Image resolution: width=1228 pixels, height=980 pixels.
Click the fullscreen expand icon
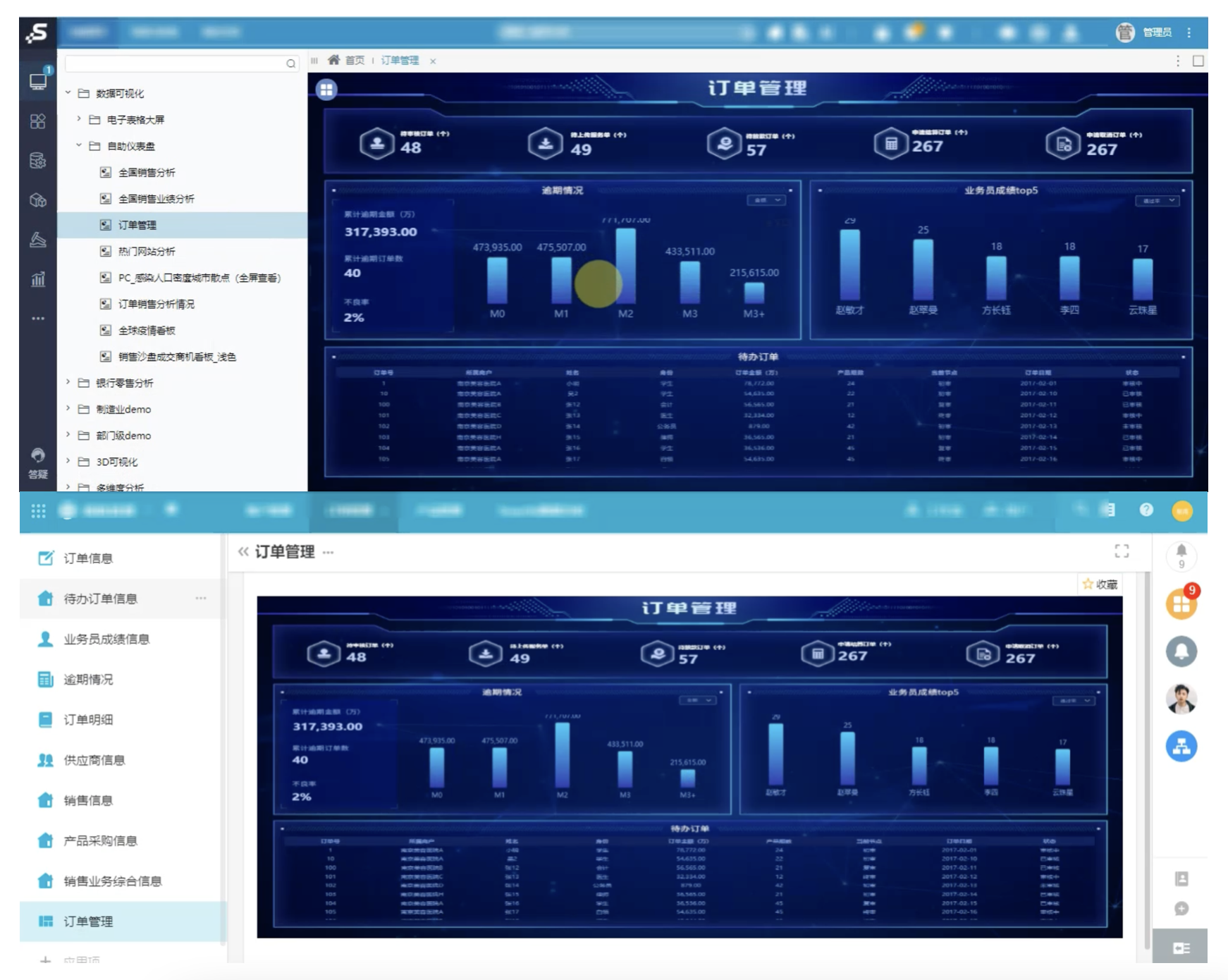[1122, 551]
